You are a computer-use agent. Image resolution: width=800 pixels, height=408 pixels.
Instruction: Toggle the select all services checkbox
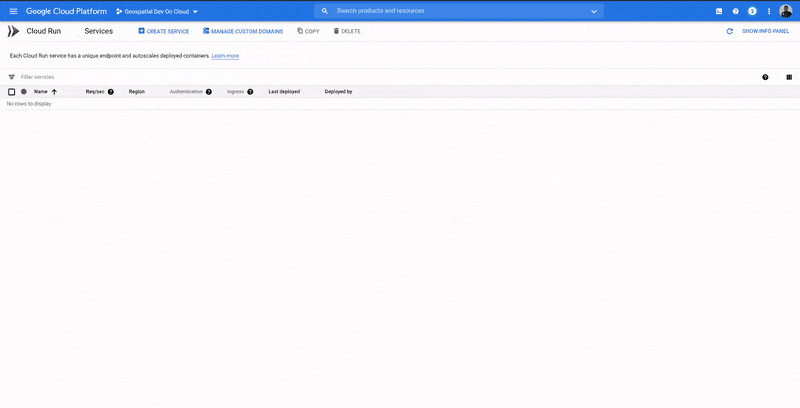(12, 92)
